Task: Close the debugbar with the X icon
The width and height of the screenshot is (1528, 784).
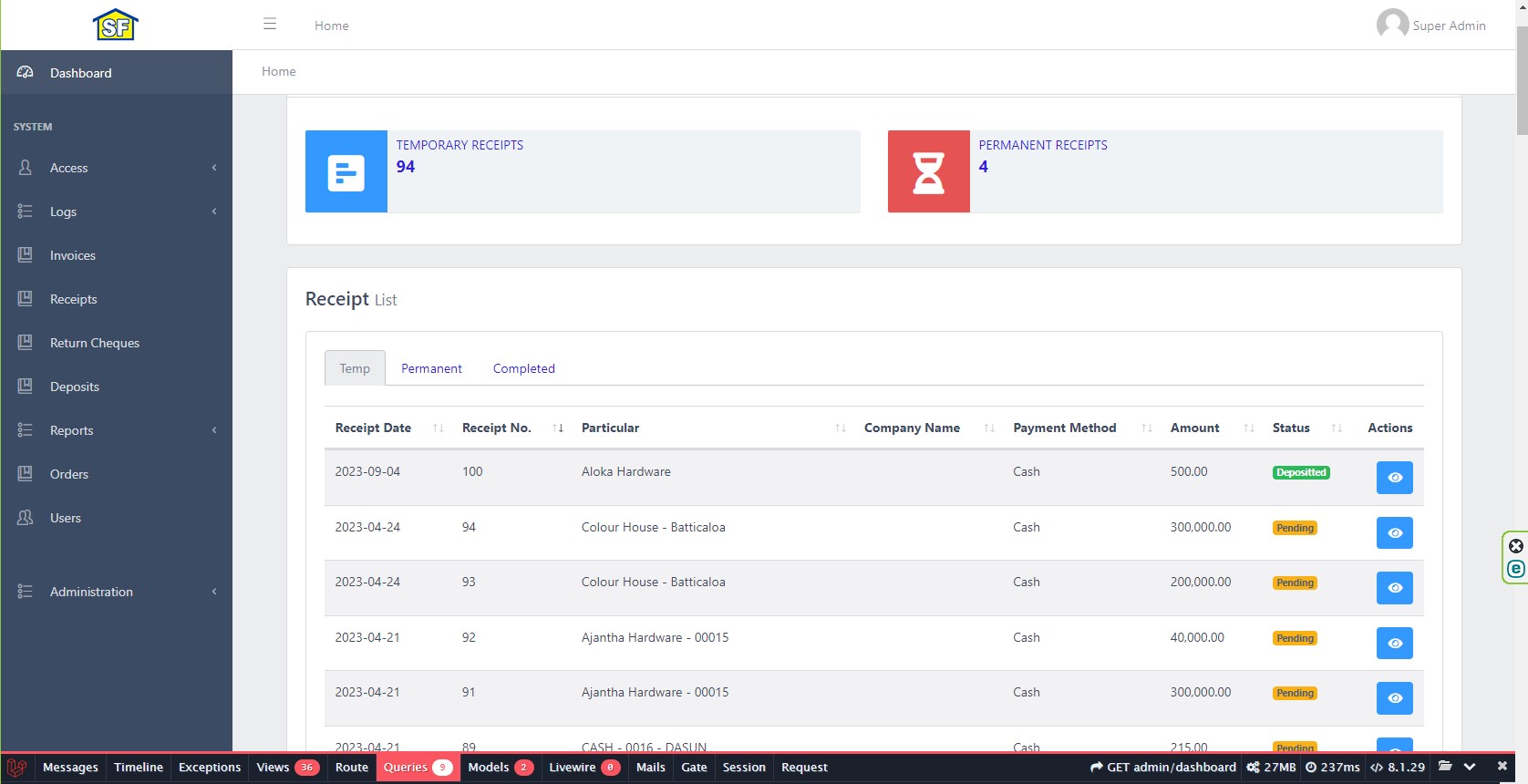Action: (x=1502, y=767)
